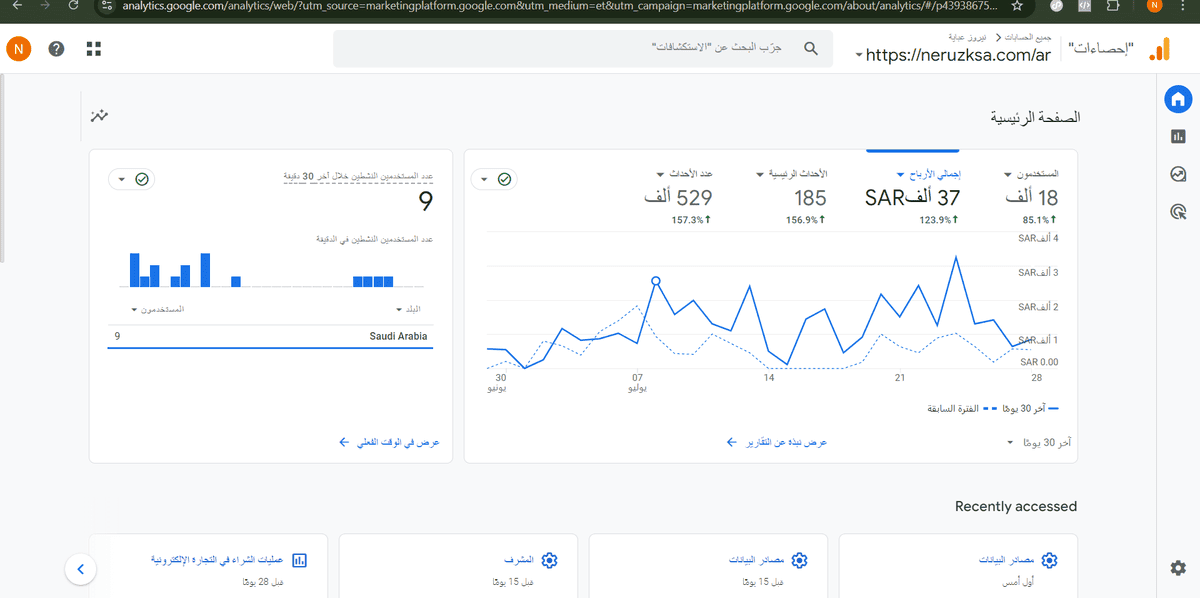The image size is (1200, 598).
Task: Click the Google Analytics logo
Action: tap(1158, 47)
